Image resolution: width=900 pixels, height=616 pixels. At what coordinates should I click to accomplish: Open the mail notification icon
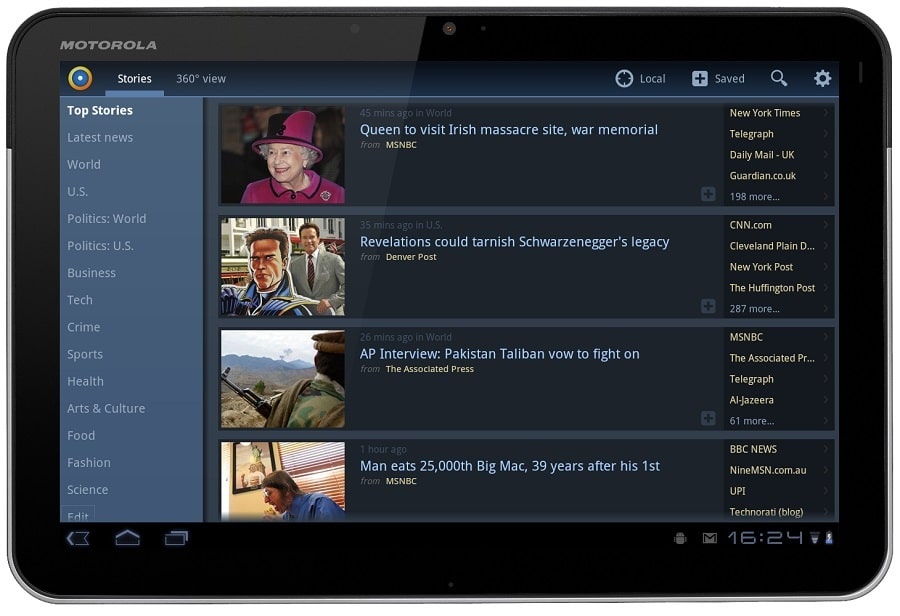click(710, 538)
